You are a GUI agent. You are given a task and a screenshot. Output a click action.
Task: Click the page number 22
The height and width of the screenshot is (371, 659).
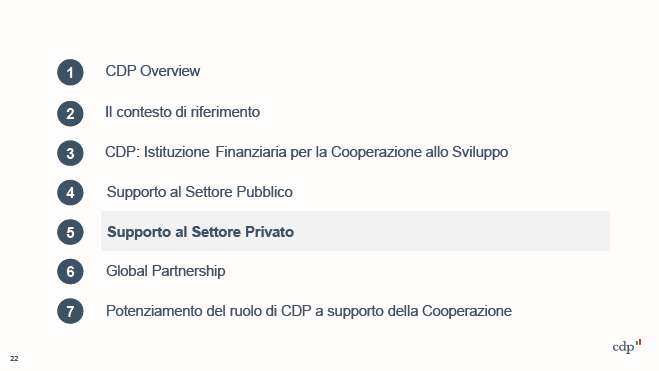14,358
